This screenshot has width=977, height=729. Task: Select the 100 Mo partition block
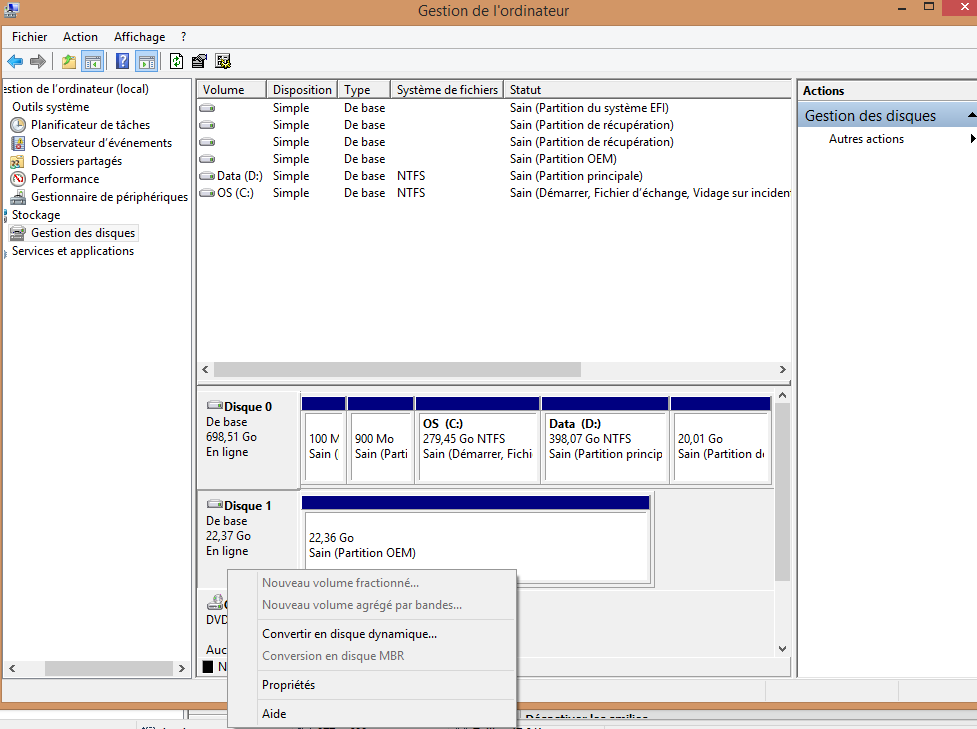[323, 440]
